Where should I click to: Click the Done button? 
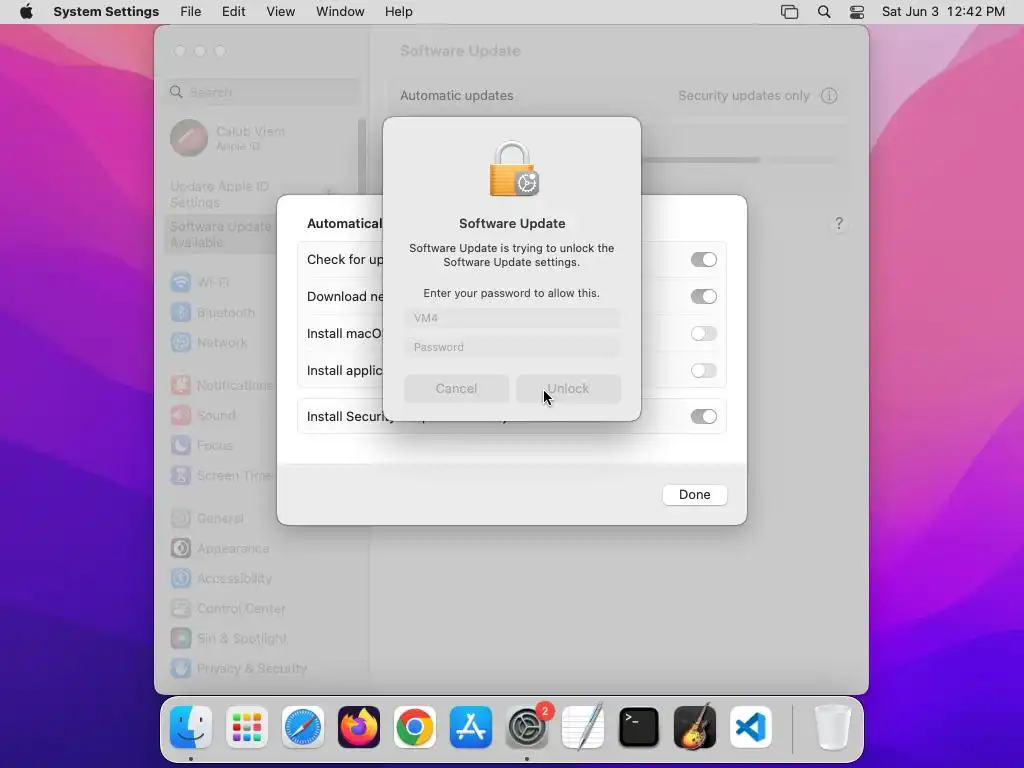pos(695,495)
